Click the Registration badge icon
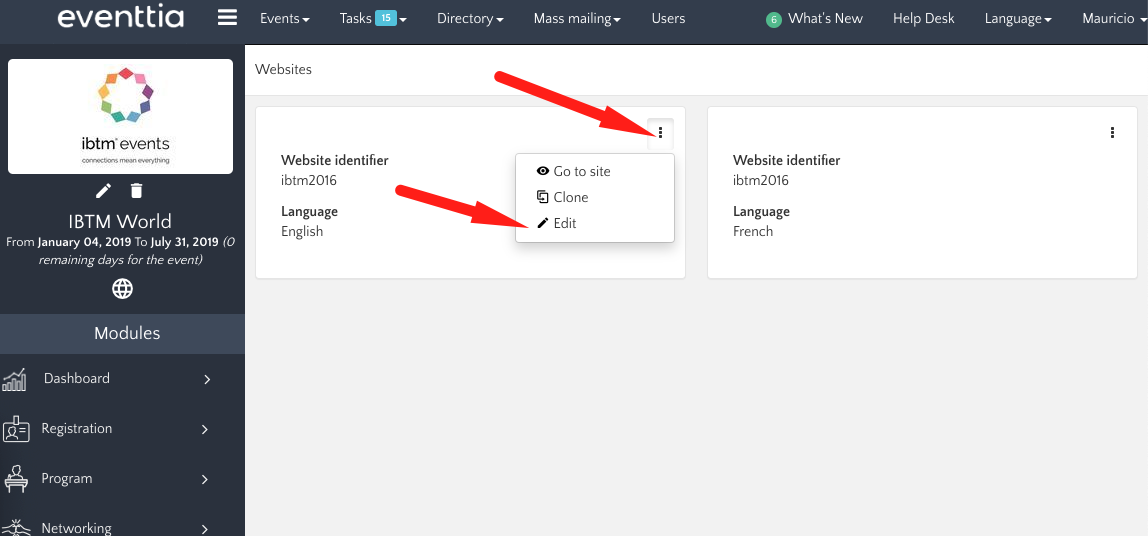 [x=15, y=429]
